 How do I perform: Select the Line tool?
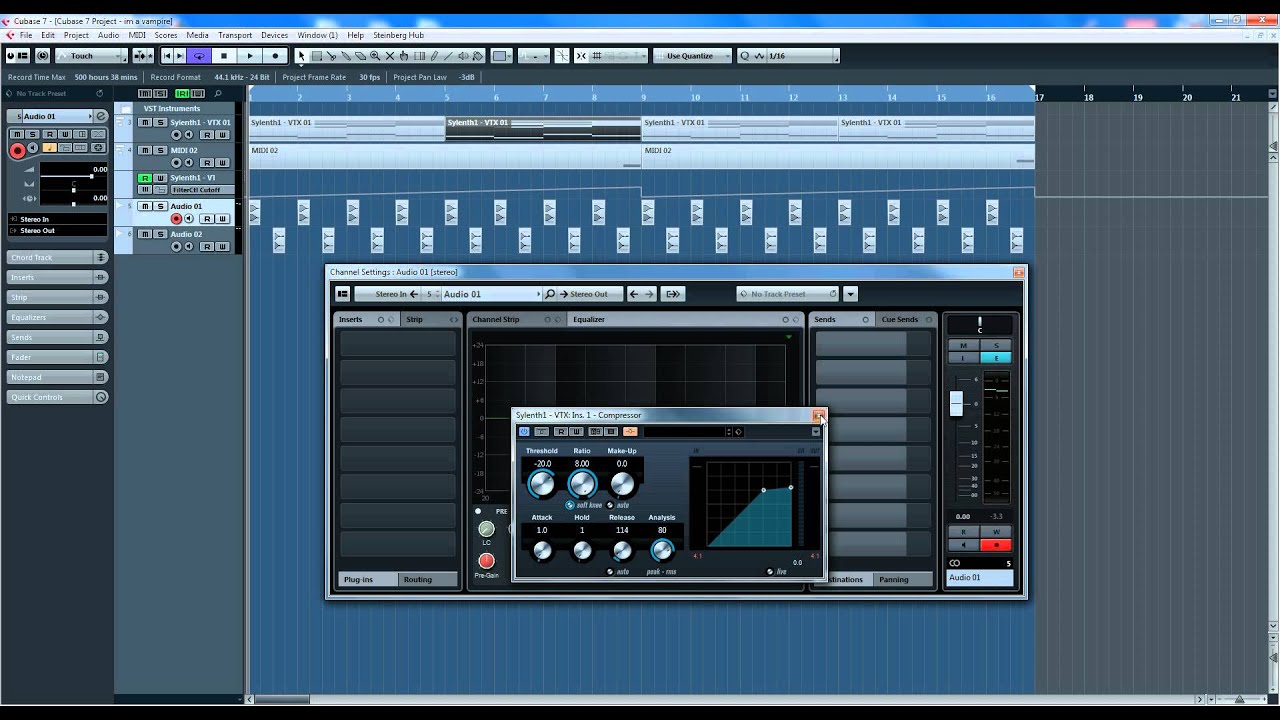(448, 56)
